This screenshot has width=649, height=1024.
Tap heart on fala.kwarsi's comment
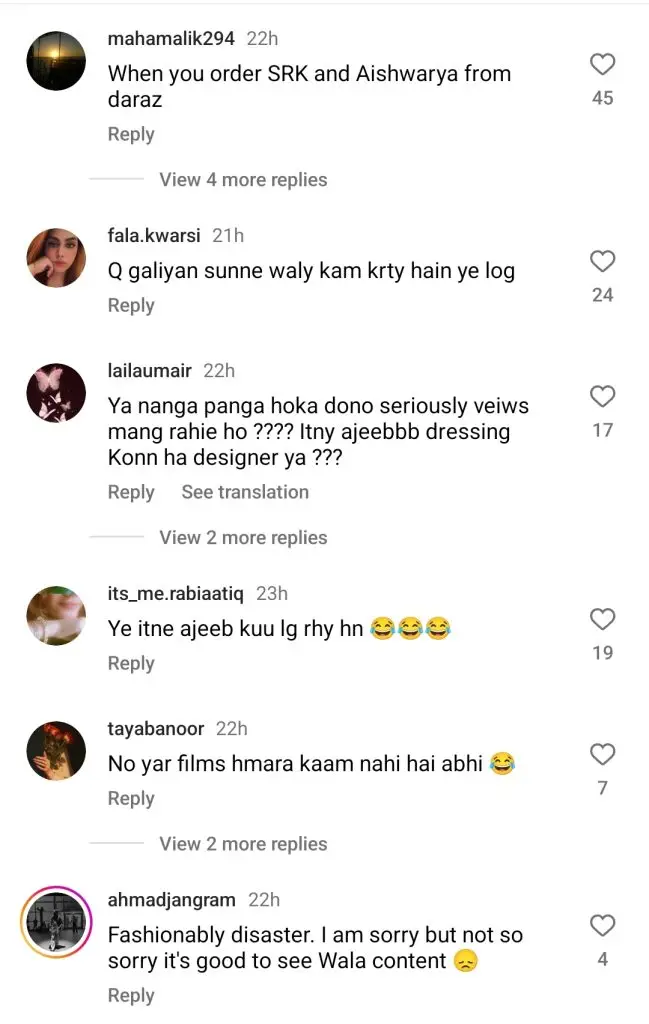coord(602,262)
